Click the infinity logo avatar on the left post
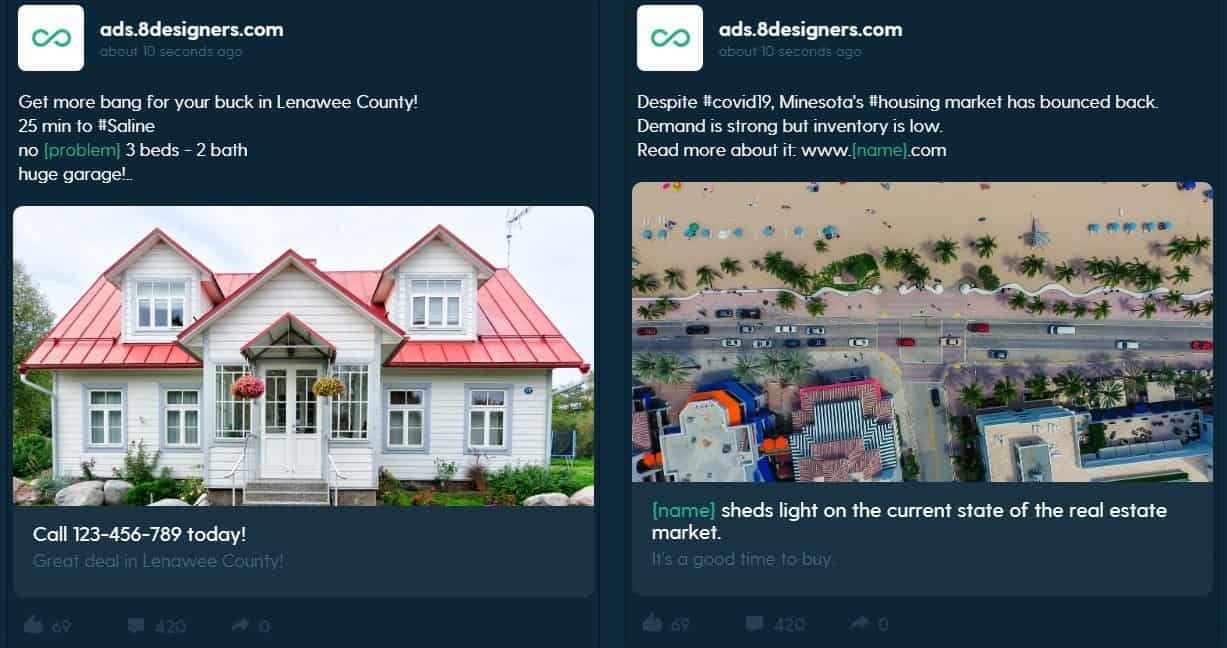Screen dimensions: 1227x648 [x=51, y=38]
